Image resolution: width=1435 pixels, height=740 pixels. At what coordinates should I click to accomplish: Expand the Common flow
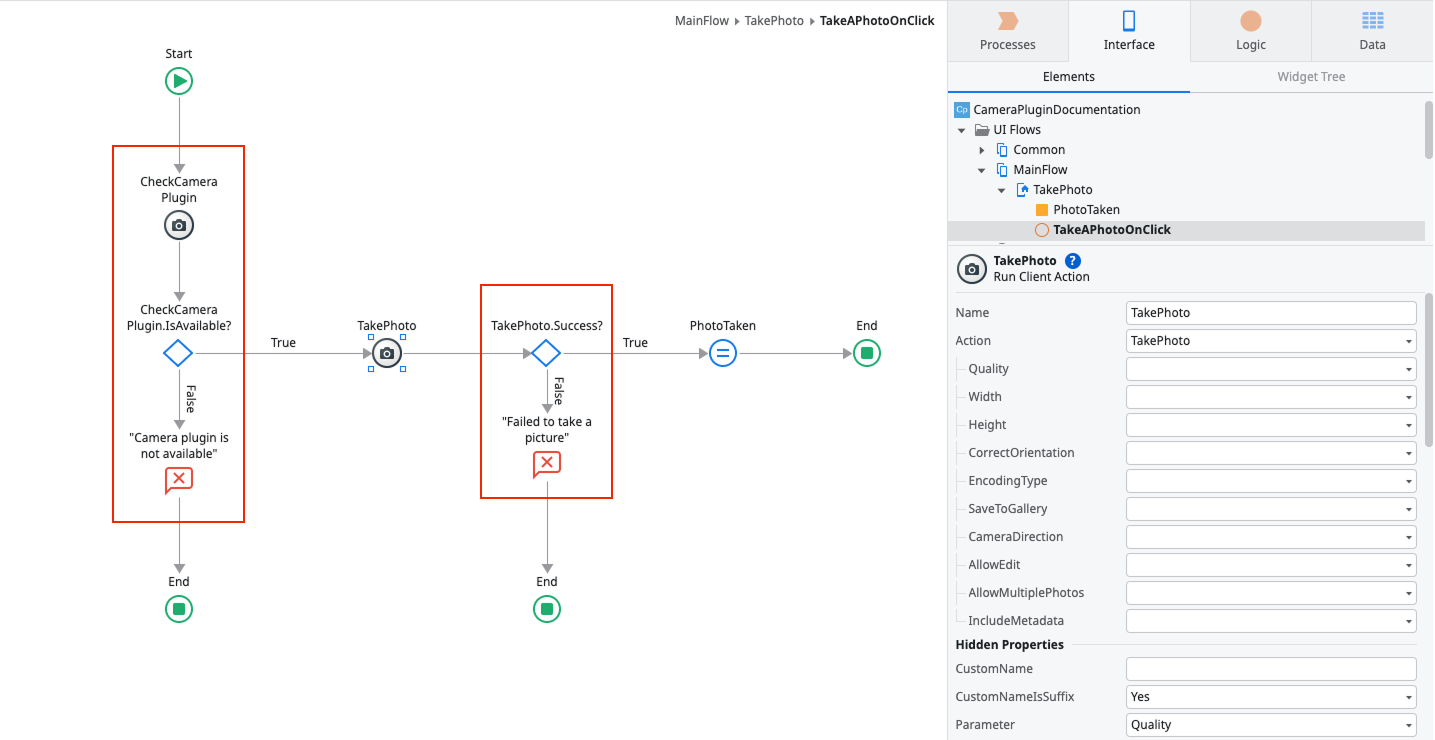click(x=982, y=150)
